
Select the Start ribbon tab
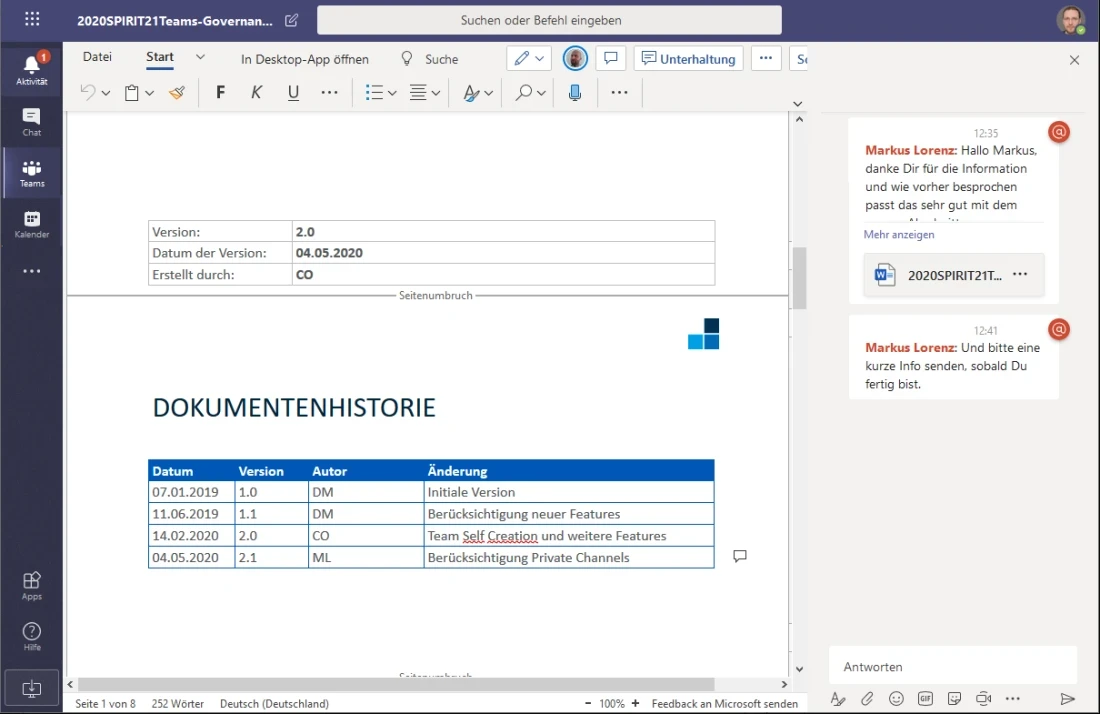160,57
